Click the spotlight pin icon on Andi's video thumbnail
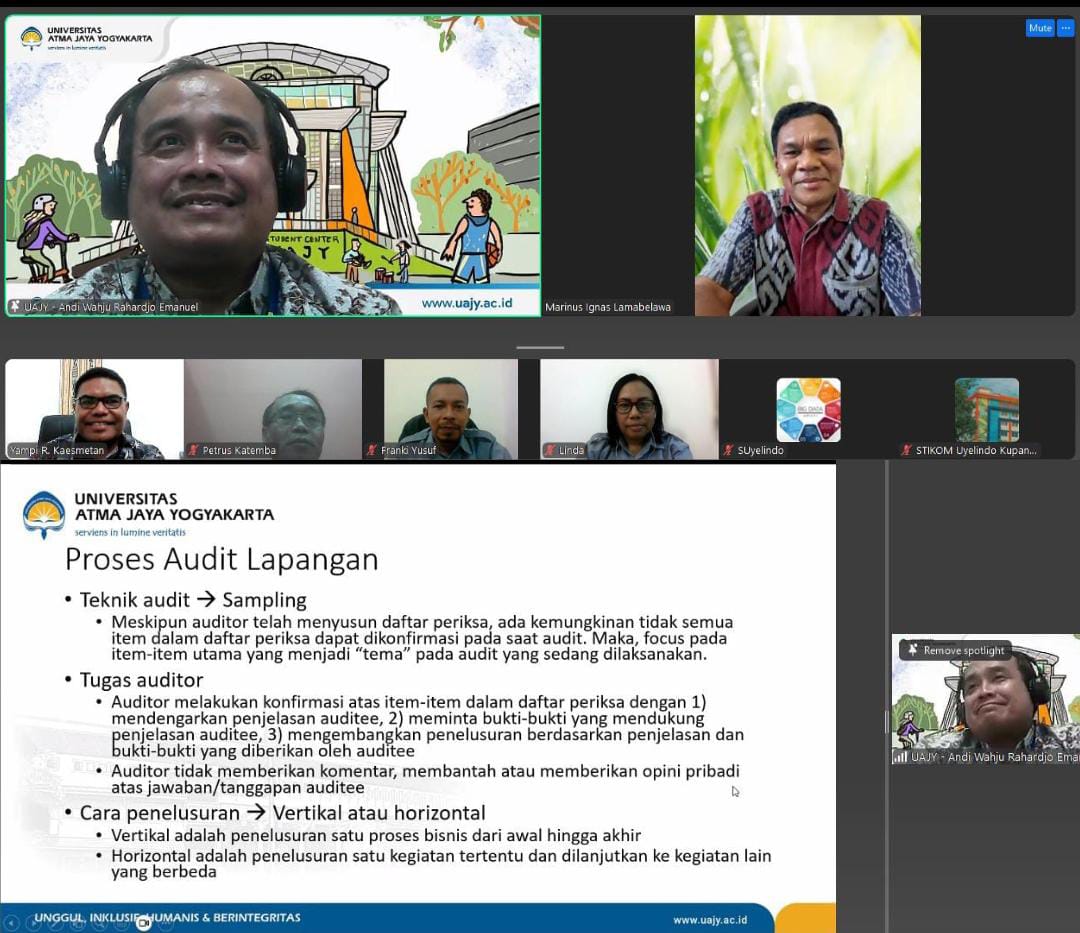 tap(912, 650)
